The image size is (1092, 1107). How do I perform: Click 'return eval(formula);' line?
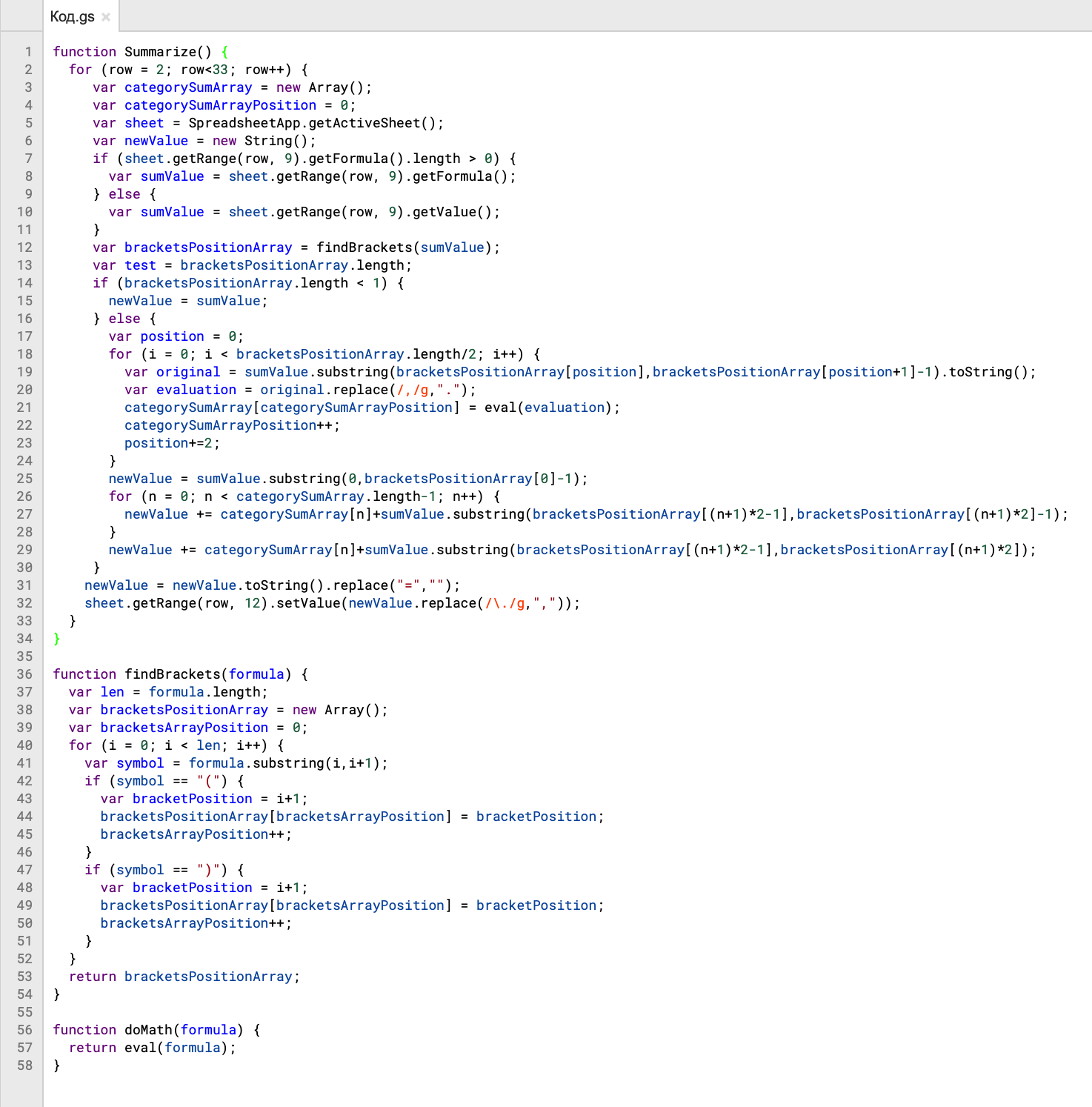coord(153,1048)
